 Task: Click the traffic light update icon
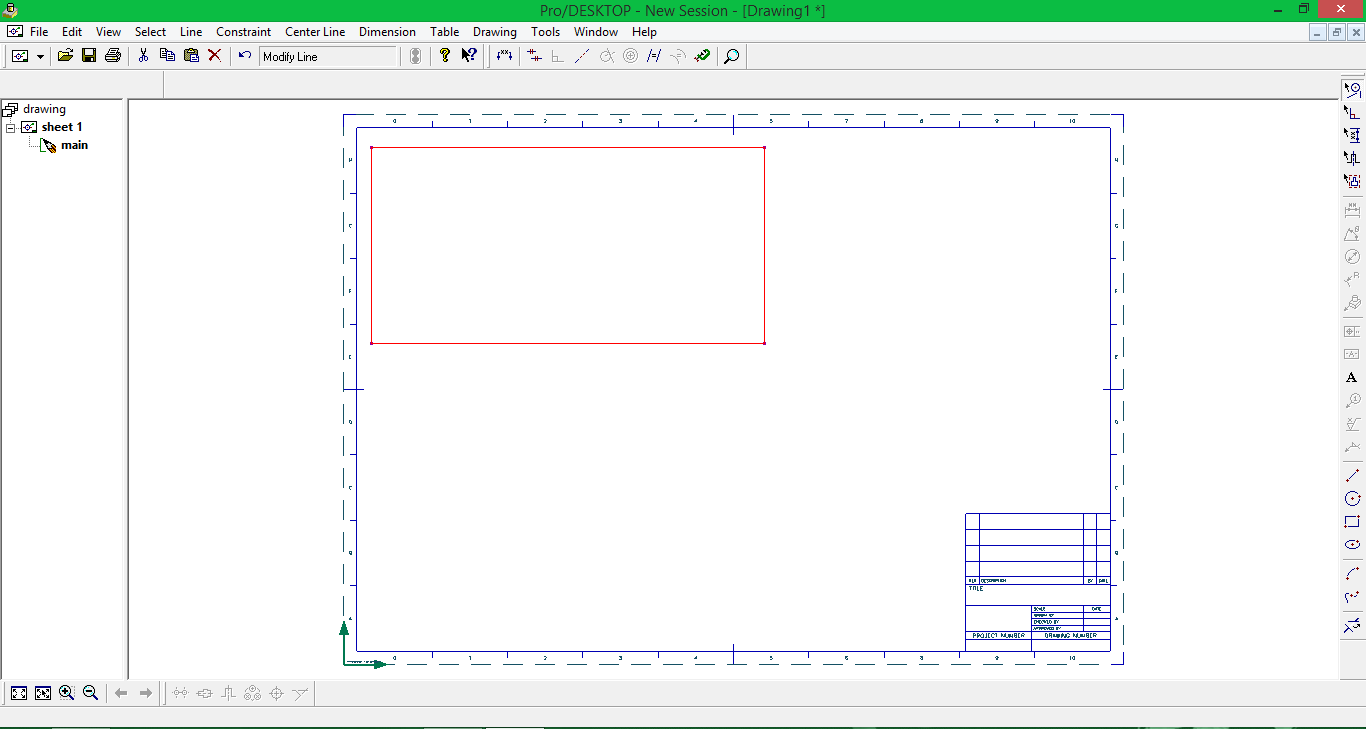[416, 56]
